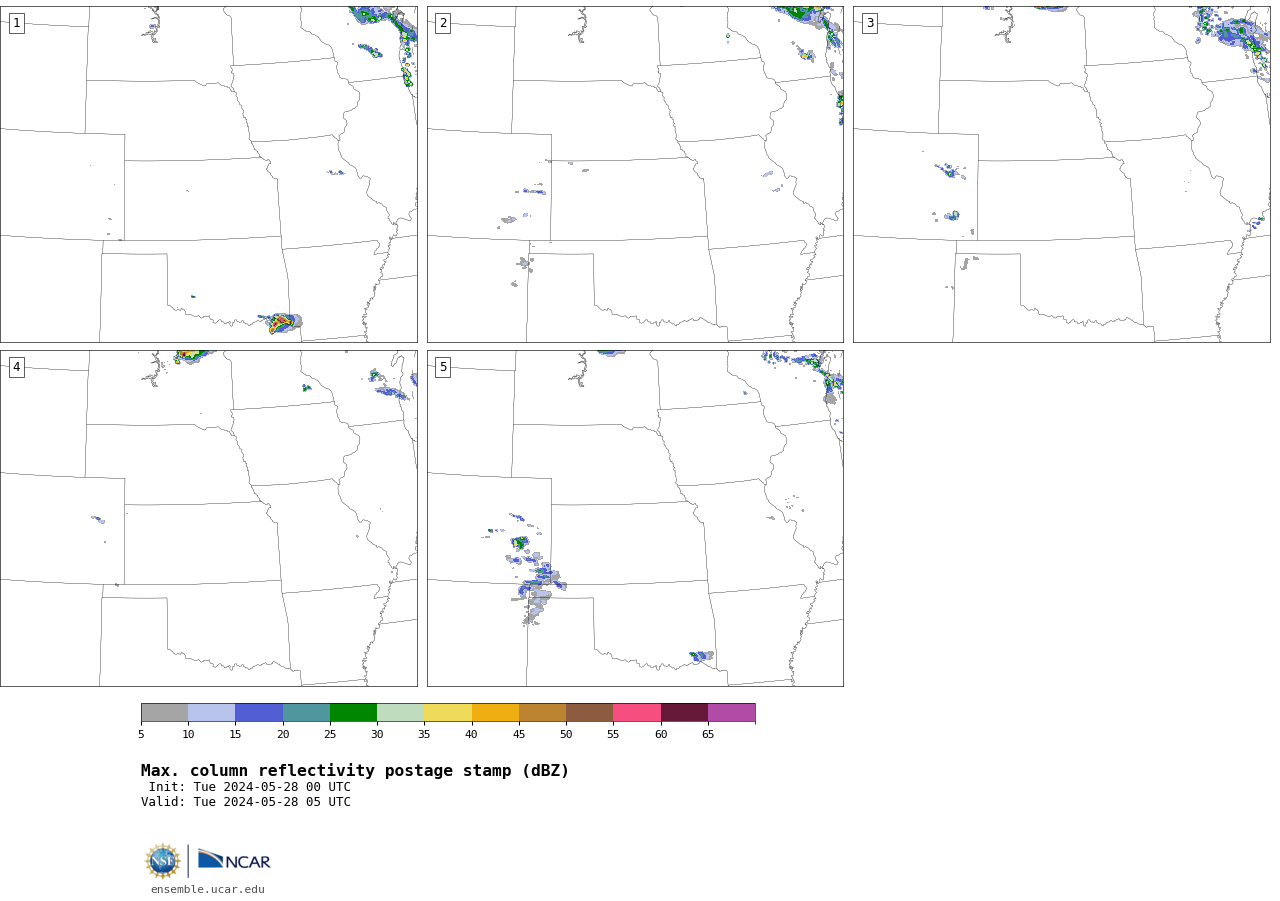This screenshot has height=901, width=1280.
Task: Click the gray 5-10 dBZ color swatch
Action: coord(164,713)
